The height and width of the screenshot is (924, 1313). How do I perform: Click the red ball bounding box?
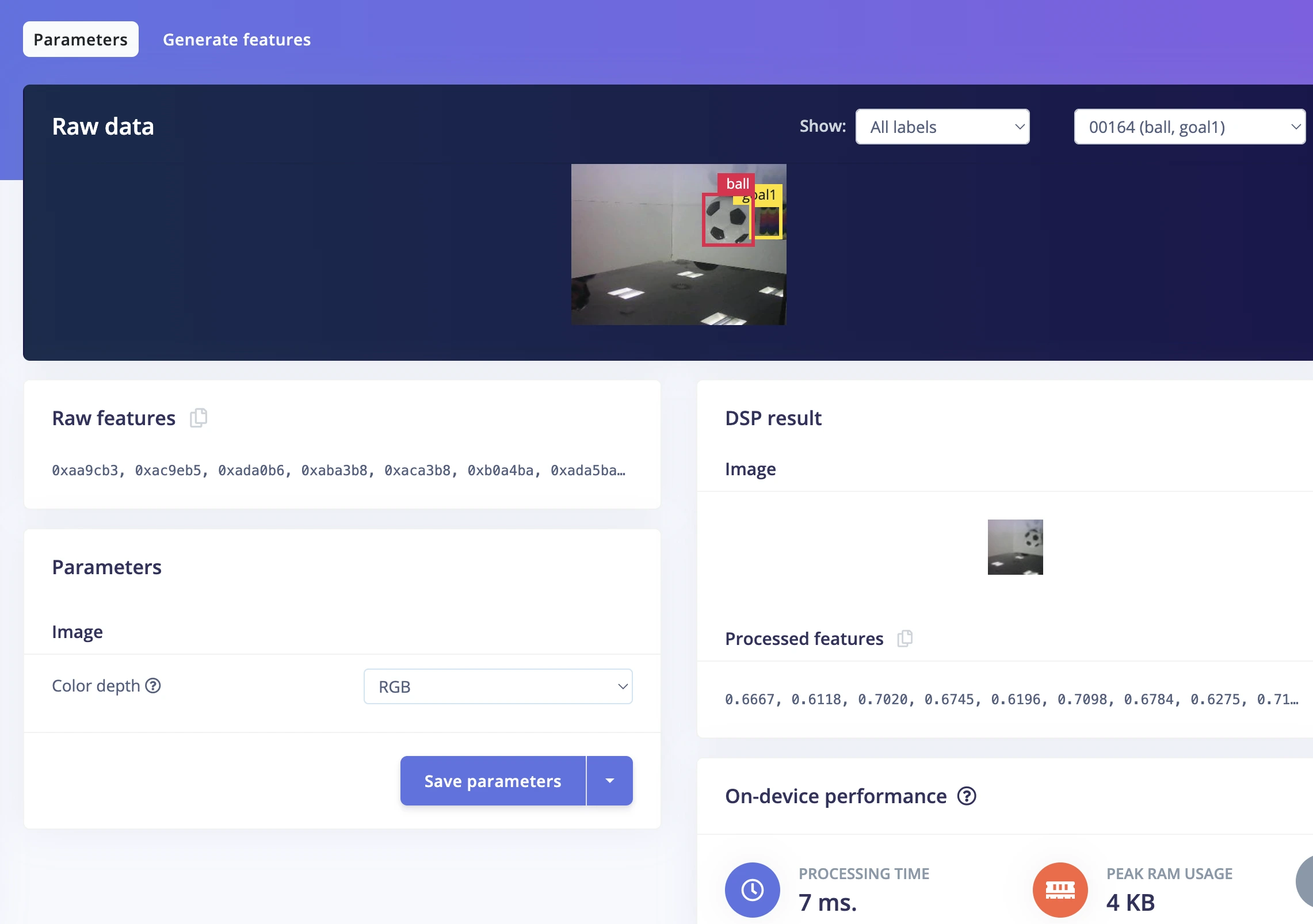click(x=728, y=220)
